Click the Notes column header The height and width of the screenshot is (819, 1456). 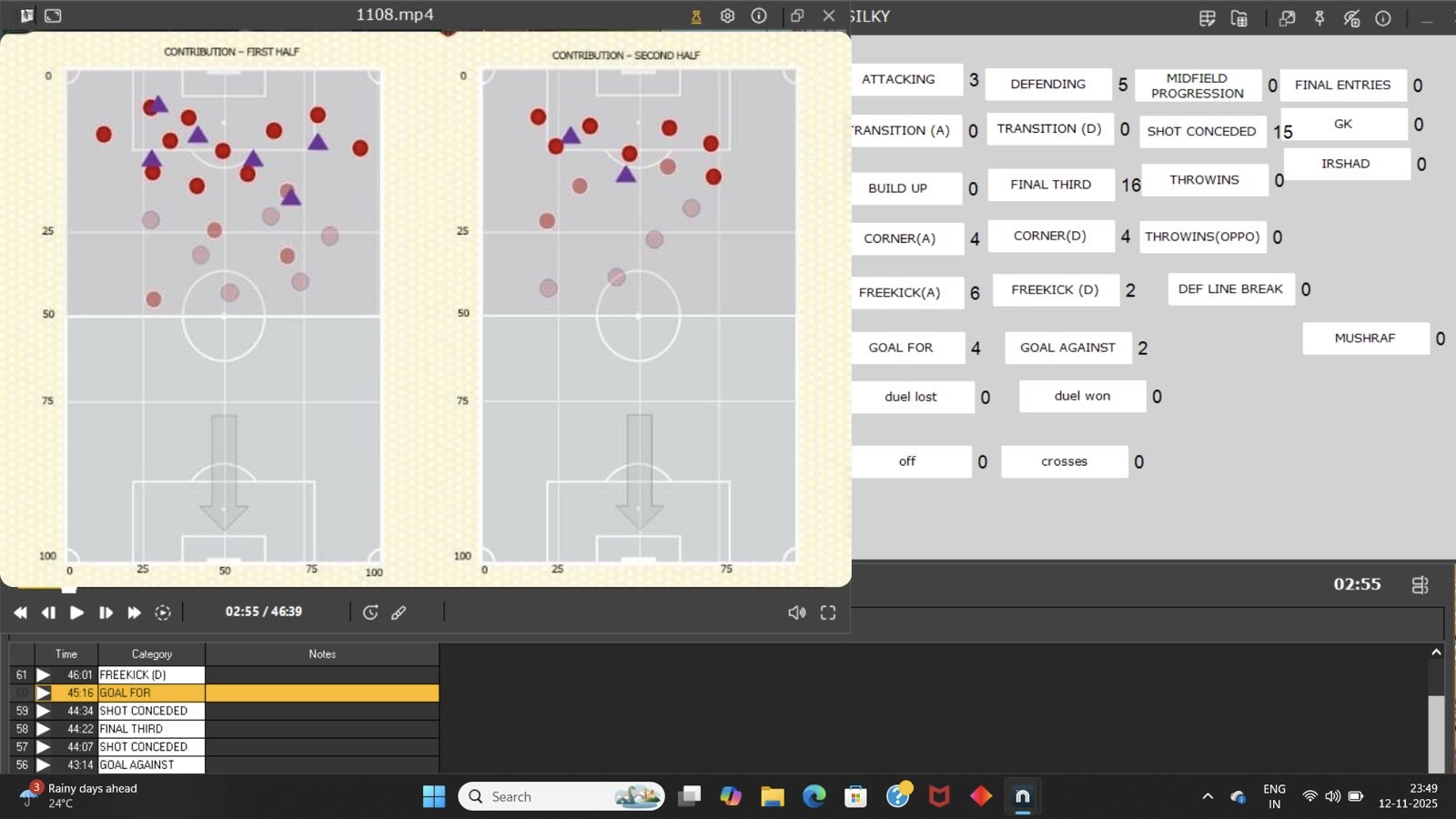coord(322,653)
